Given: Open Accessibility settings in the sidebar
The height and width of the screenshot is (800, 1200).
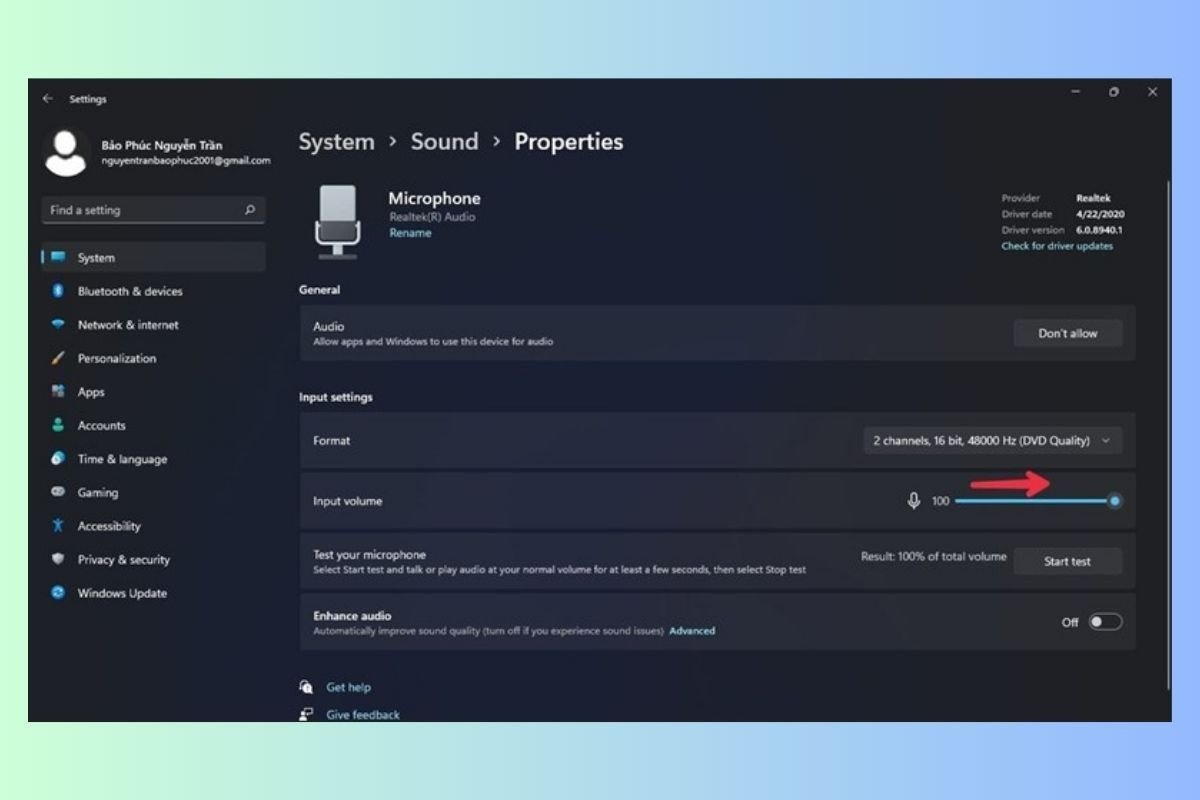Looking at the screenshot, I should click(x=109, y=526).
